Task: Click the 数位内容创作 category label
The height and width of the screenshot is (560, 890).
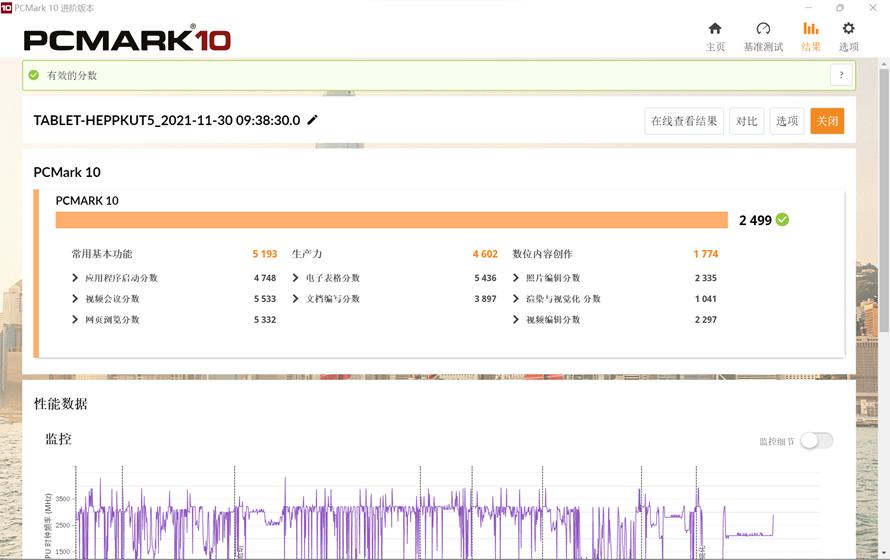Action: click(542, 254)
